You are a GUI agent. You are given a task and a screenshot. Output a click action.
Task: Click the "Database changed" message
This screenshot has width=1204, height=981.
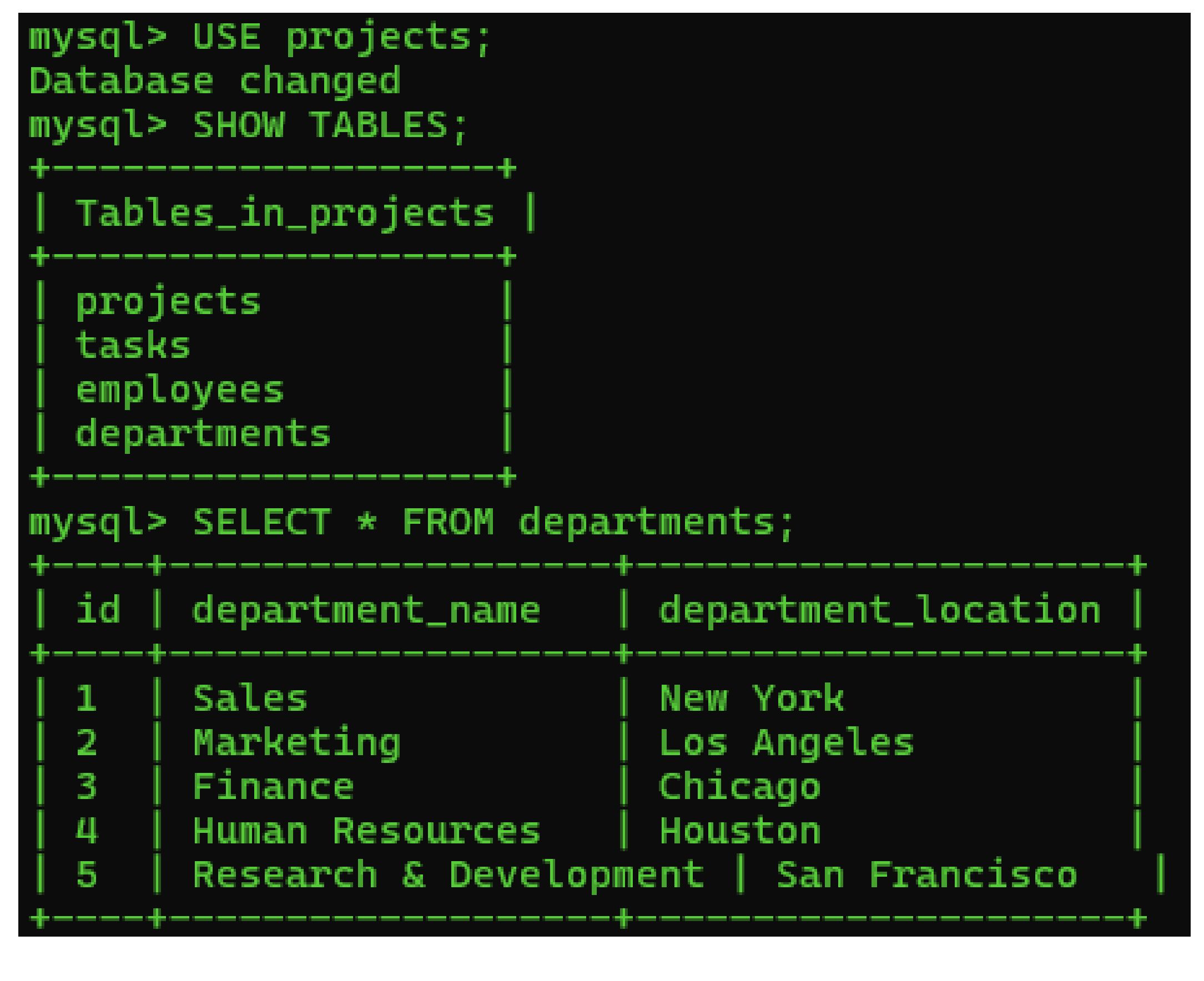pos(215,82)
